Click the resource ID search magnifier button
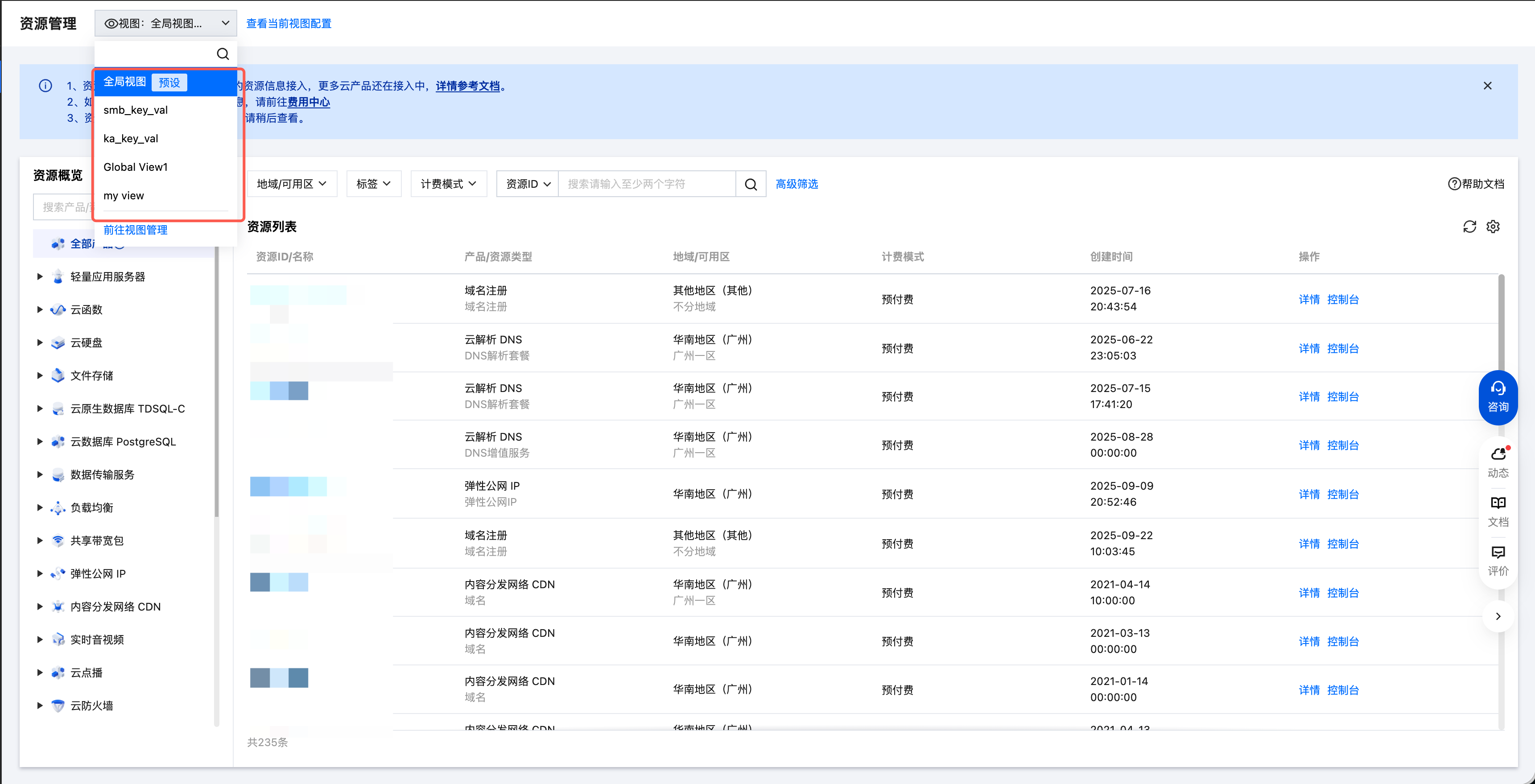The width and height of the screenshot is (1535, 784). pos(751,184)
